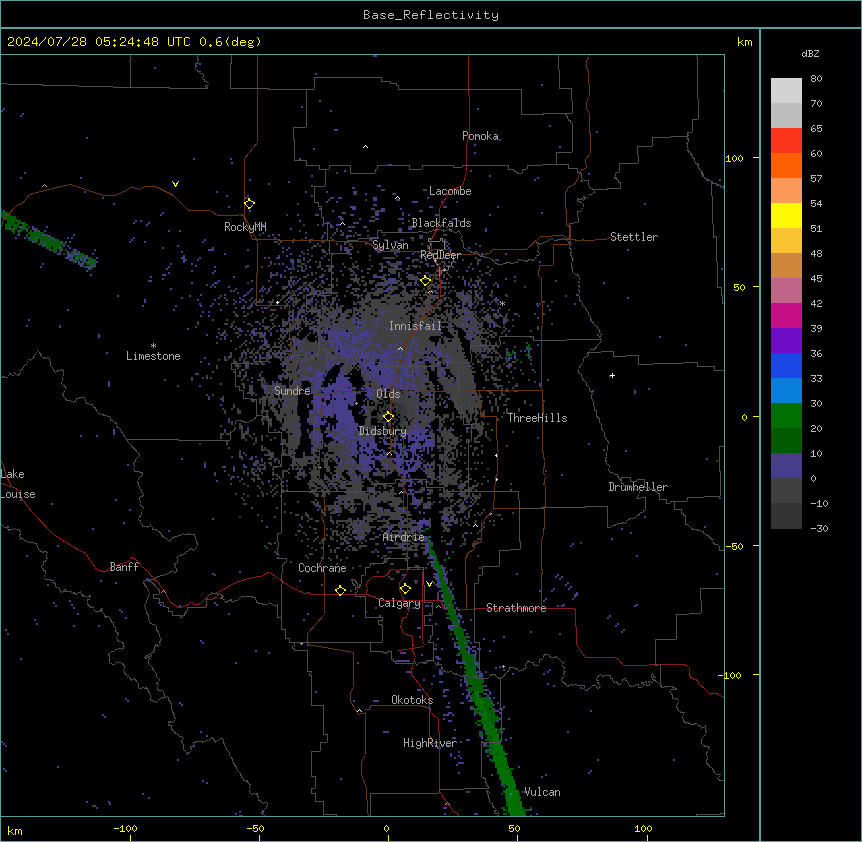
Task: Select the yellow V marker northeast of Calgary
Action: tap(429, 584)
